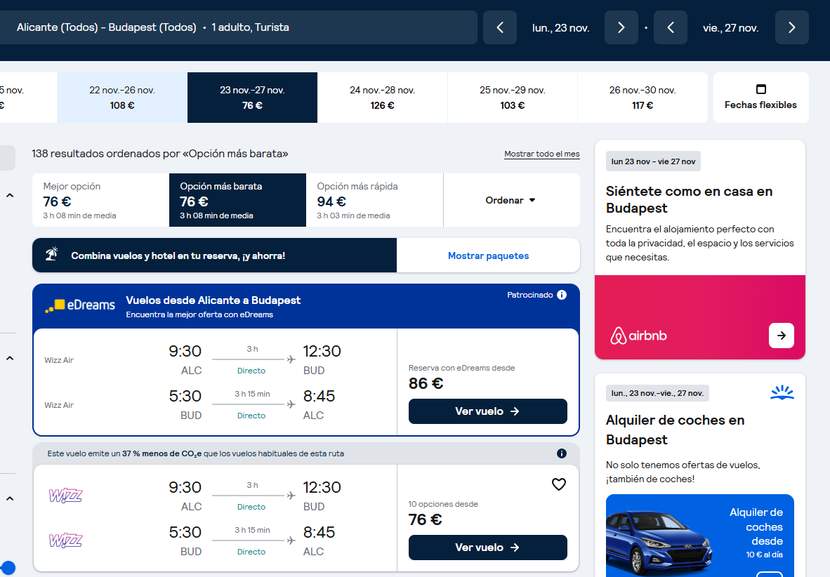
Task: Collapse the top sidebar filter chevron
Action: [x=10, y=196]
